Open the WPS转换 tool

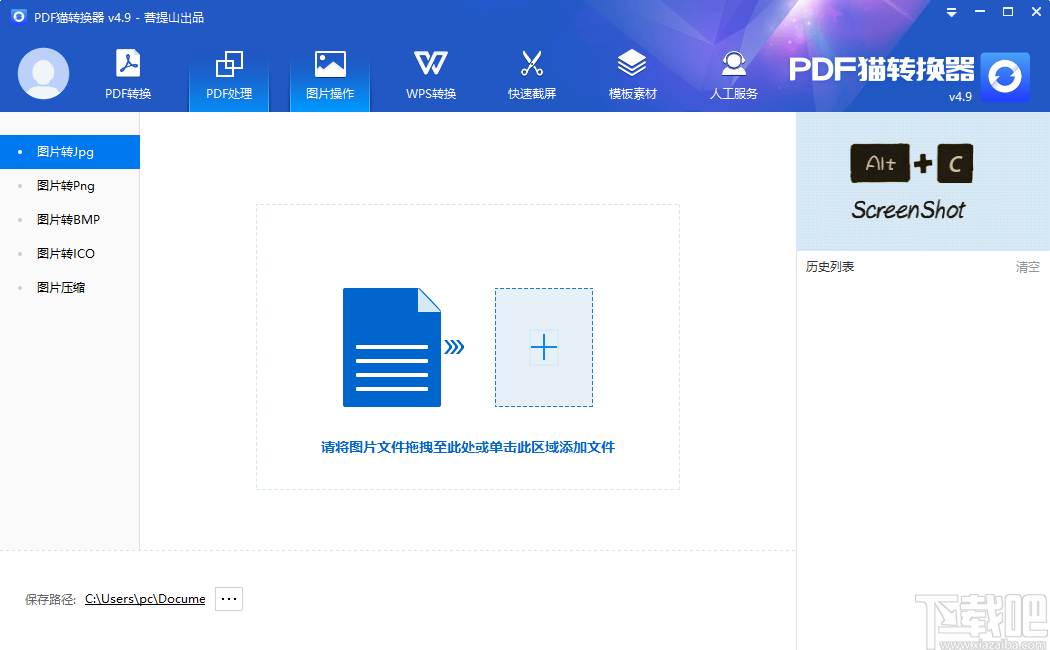(431, 75)
